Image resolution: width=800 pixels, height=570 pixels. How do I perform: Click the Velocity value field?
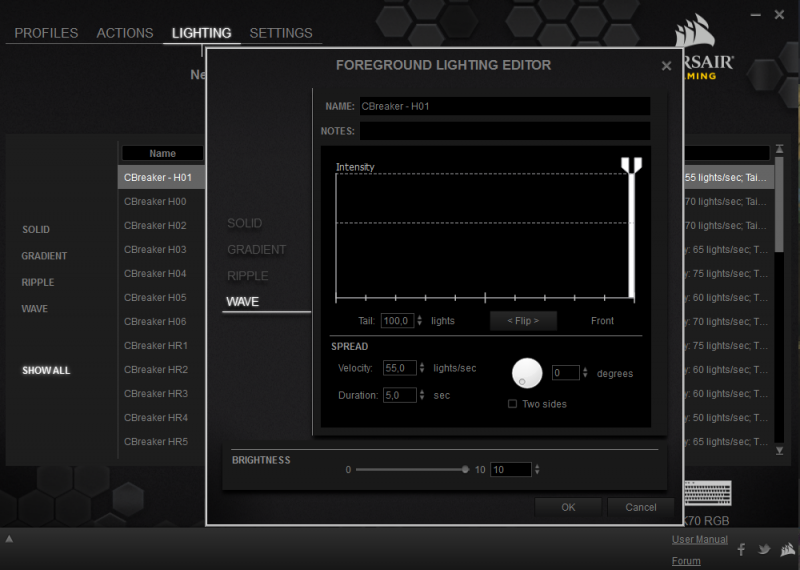coord(399,368)
